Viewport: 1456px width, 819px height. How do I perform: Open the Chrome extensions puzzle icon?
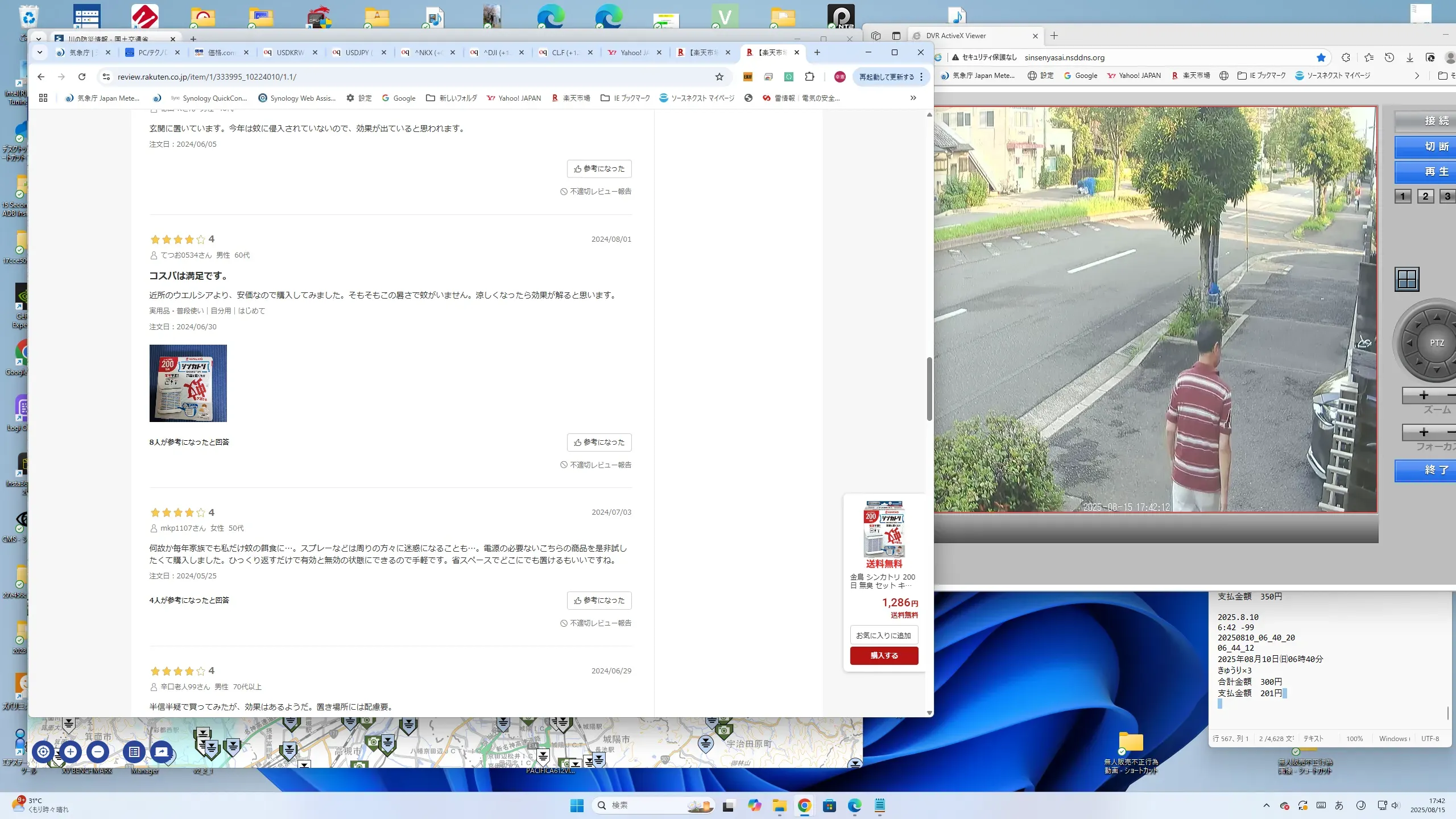coord(809,77)
